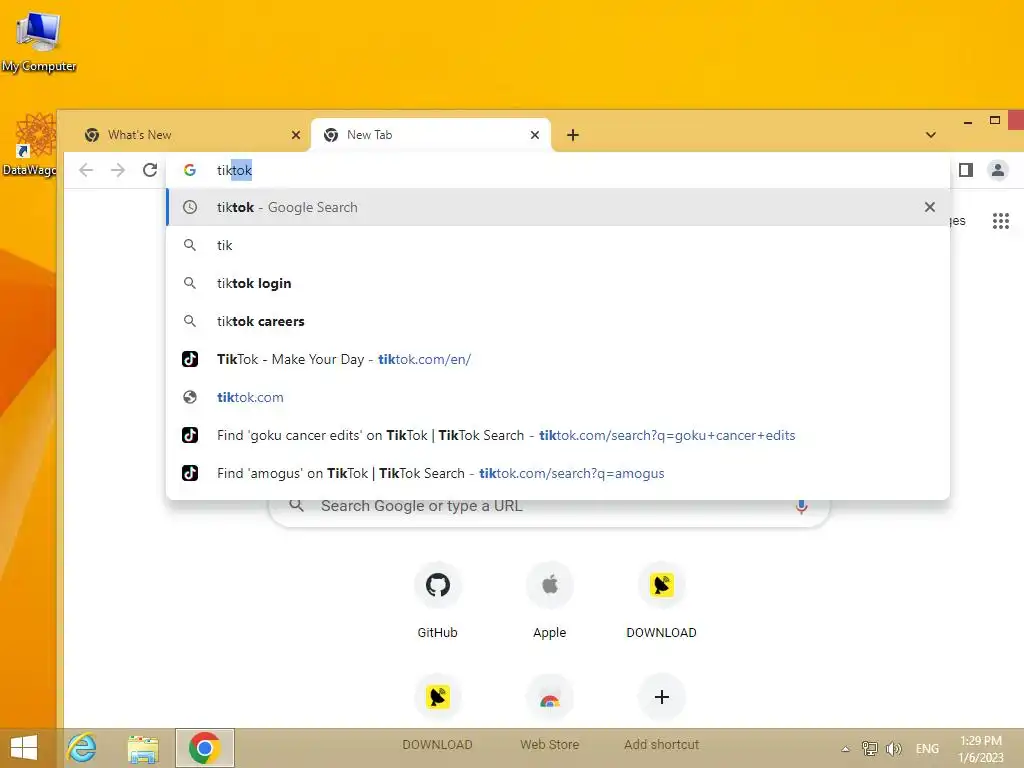The height and width of the screenshot is (768, 1024).
Task: Open the Chrome profile avatar
Action: pyautogui.click(x=998, y=170)
